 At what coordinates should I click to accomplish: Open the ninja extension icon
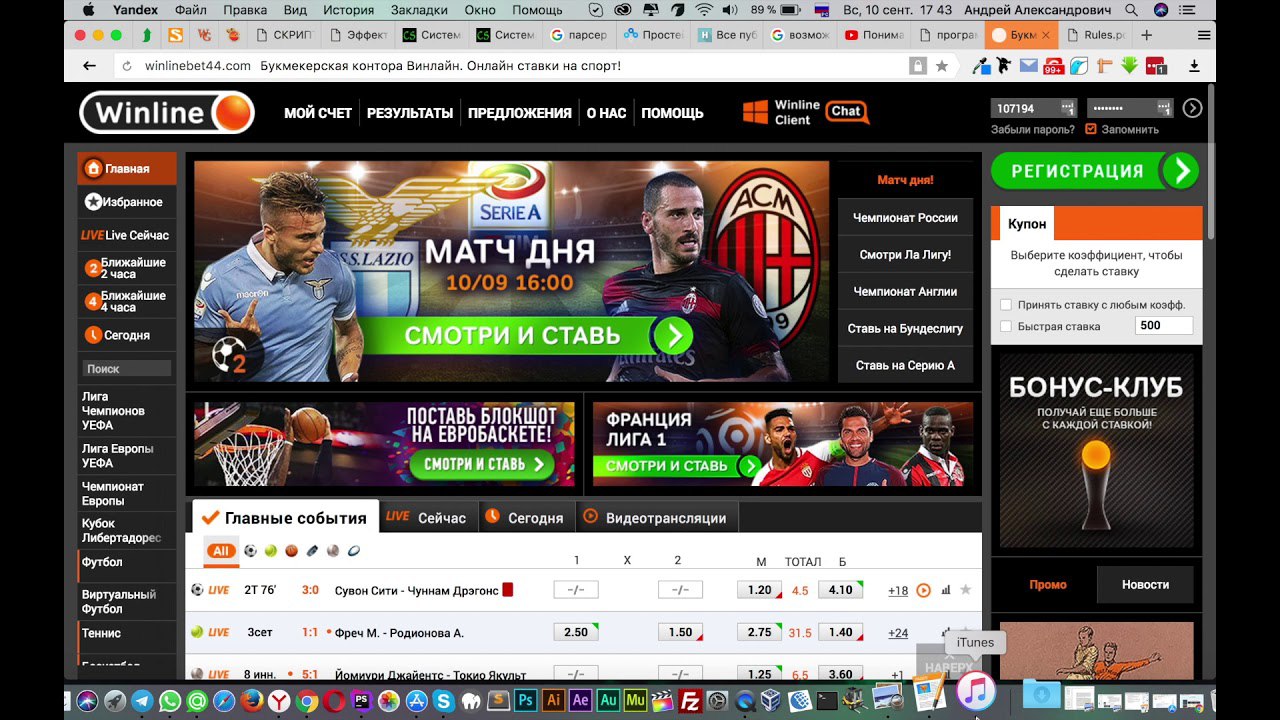pos(1003,66)
